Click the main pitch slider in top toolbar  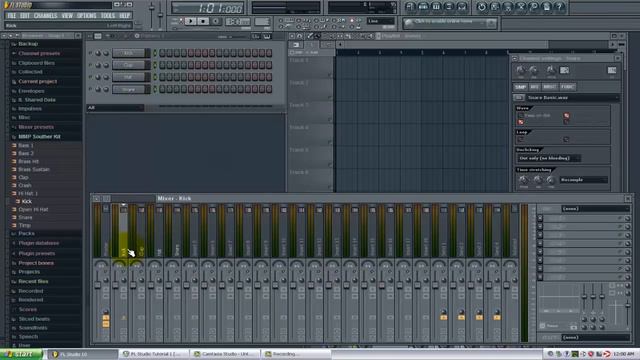pos(160,14)
